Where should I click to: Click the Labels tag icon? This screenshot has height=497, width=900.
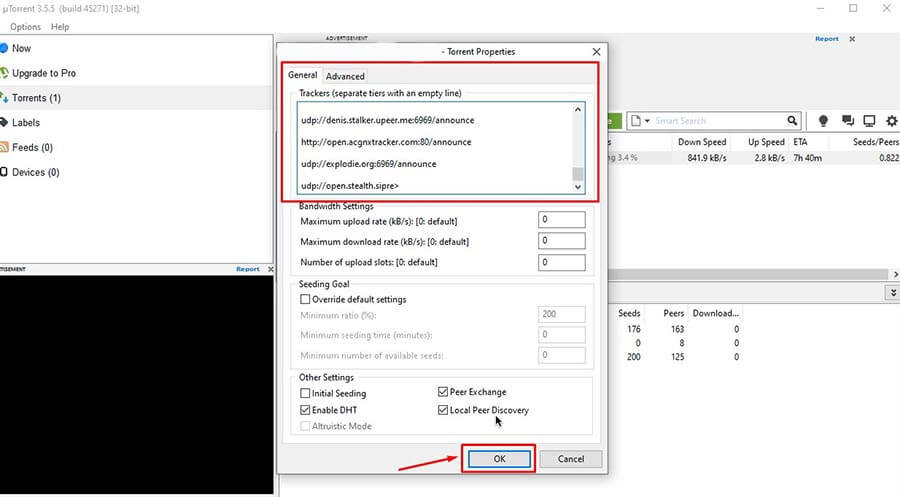coord(4,122)
